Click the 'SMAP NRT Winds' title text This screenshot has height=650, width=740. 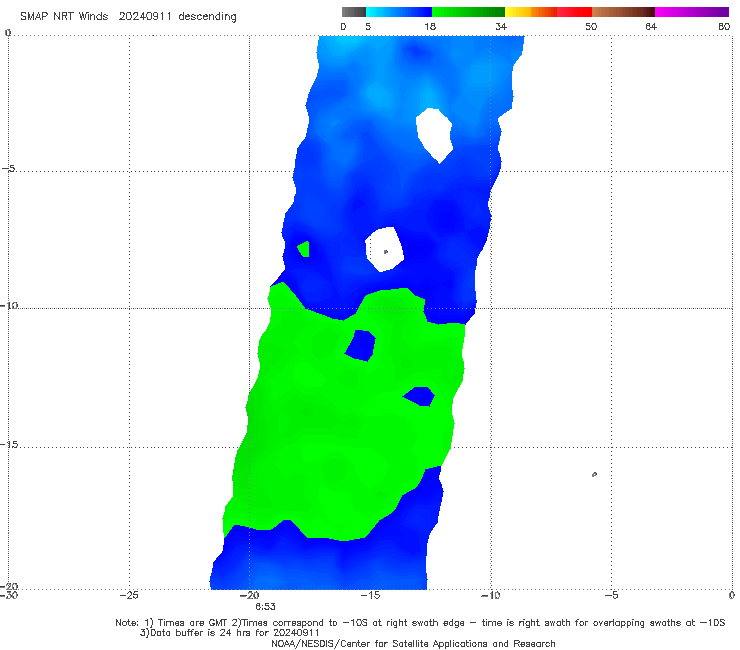click(x=64, y=16)
